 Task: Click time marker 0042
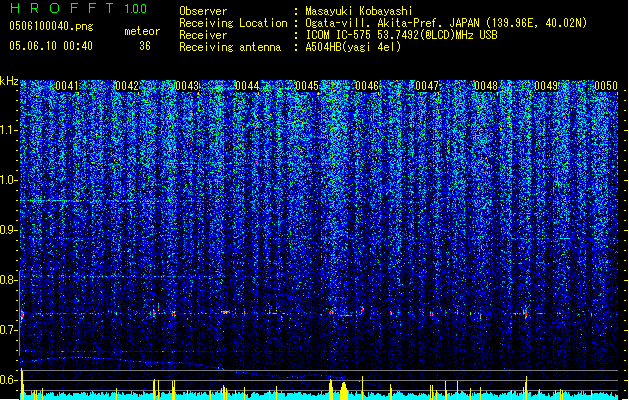click(x=127, y=86)
